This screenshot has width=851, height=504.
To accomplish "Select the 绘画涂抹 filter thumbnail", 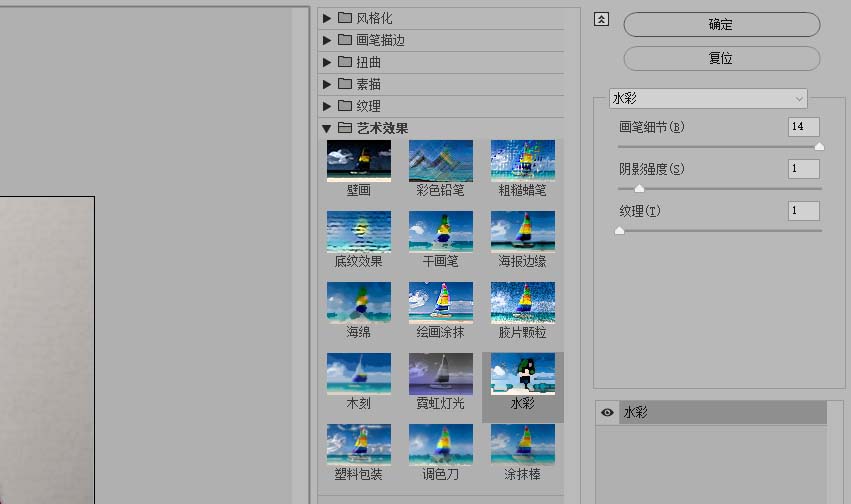I will 441,303.
